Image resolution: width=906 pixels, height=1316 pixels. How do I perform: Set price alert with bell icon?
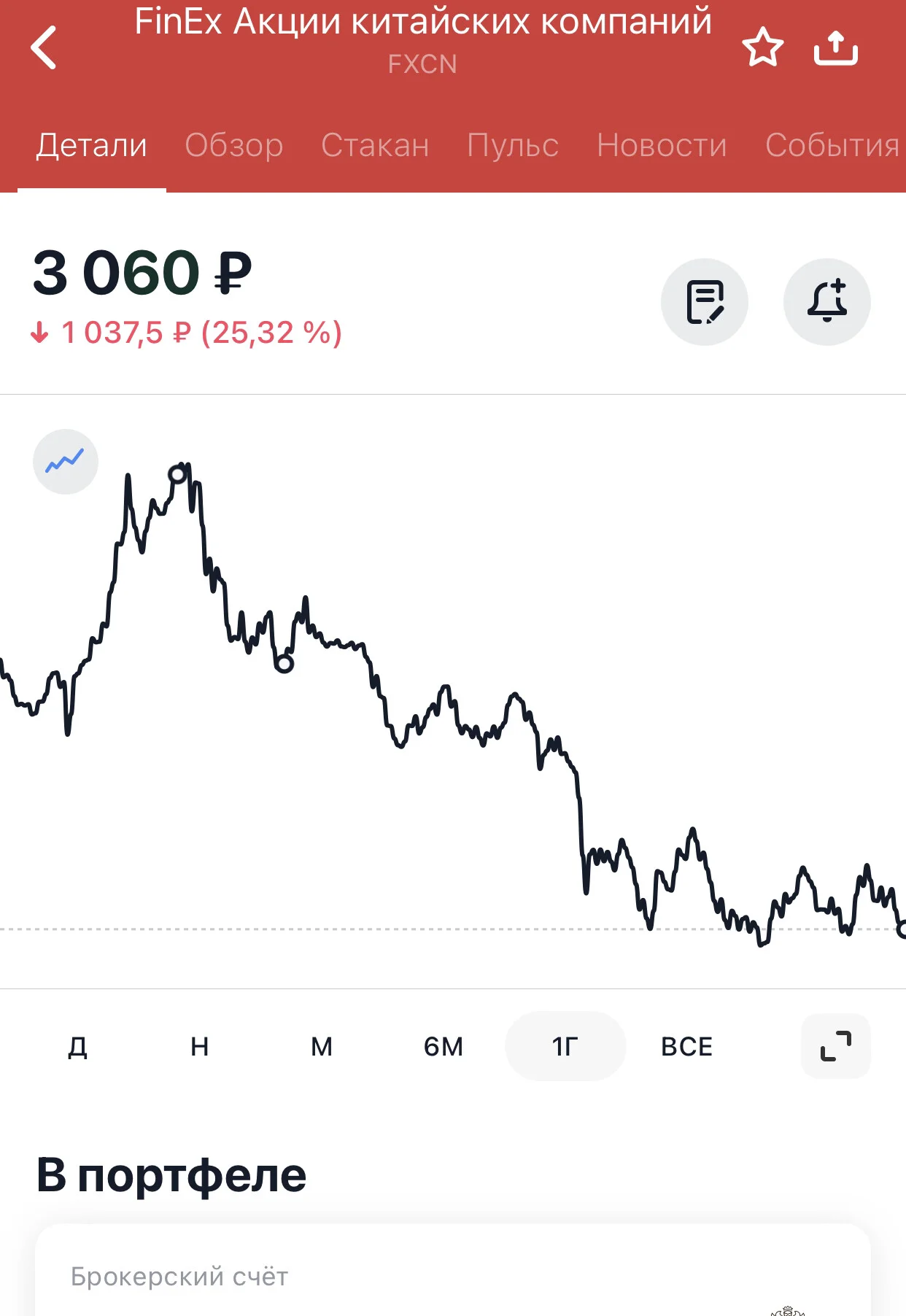(x=827, y=302)
